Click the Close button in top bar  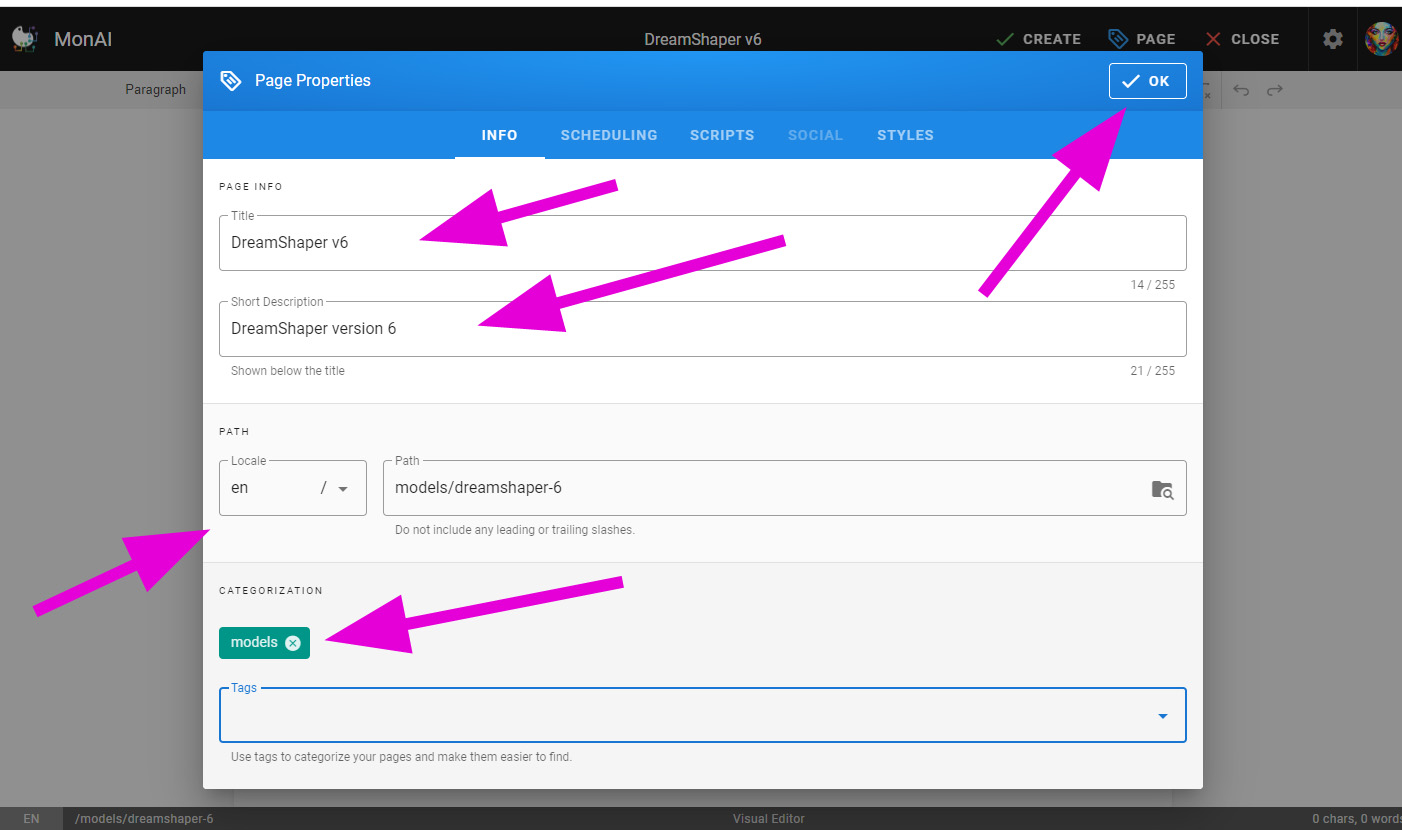click(1242, 39)
